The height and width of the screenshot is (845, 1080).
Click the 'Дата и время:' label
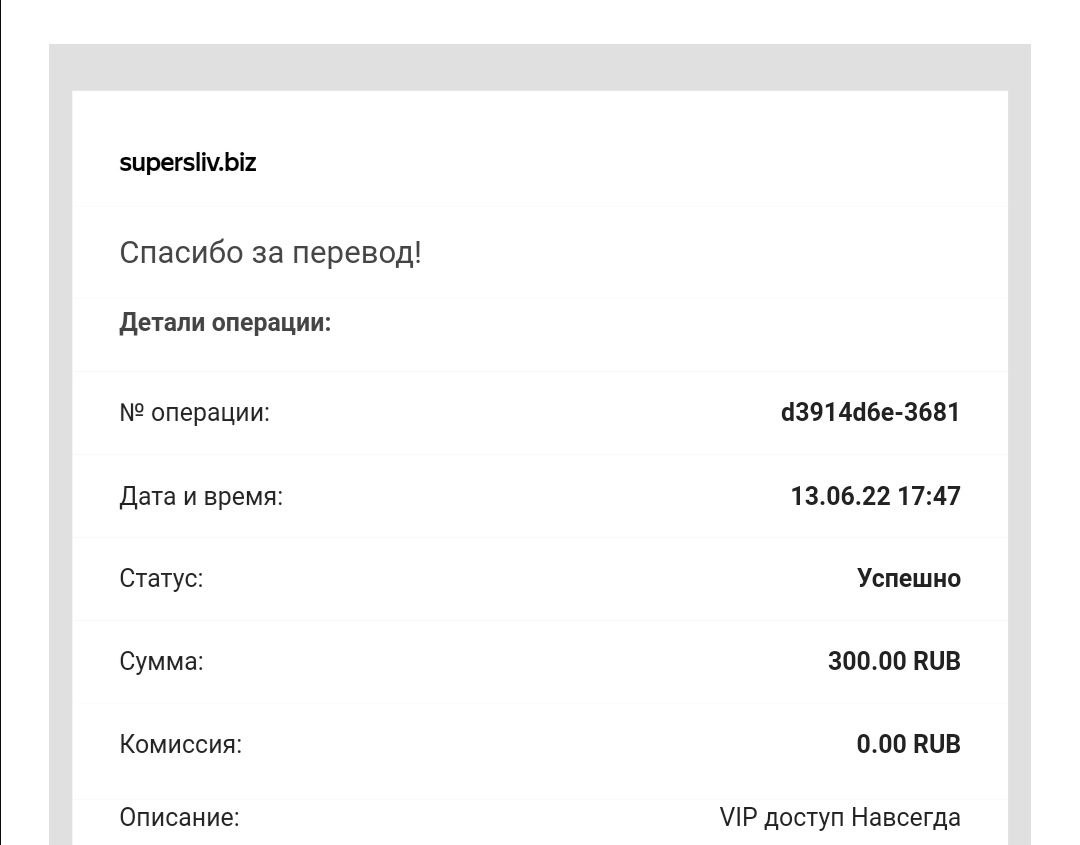tap(201, 496)
